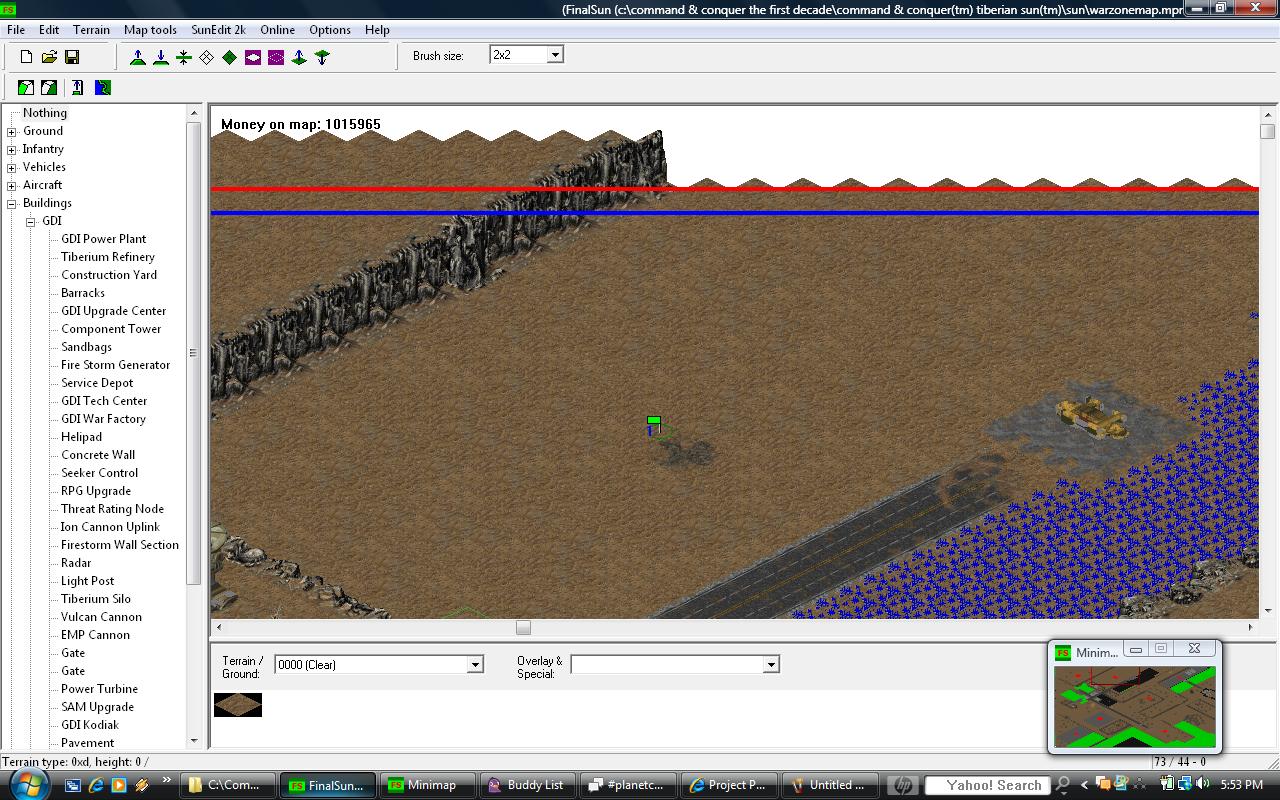Click Yahoo! Search input field

(987, 785)
